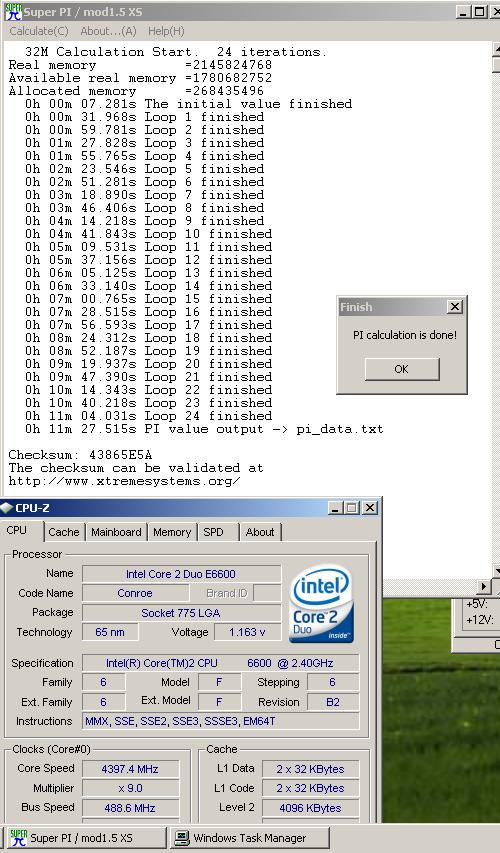
Task: Click the xtremesystems.org URL text
Action: [x=125, y=481]
